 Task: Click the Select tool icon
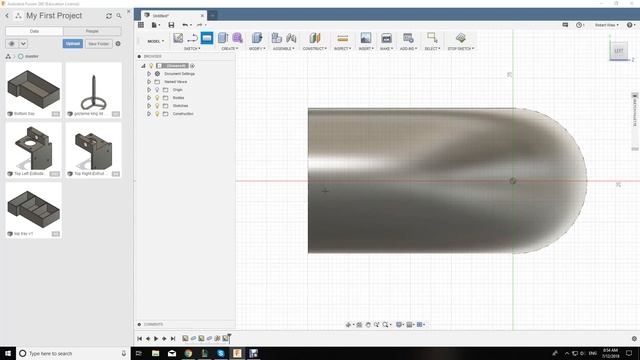pyautogui.click(x=432, y=38)
